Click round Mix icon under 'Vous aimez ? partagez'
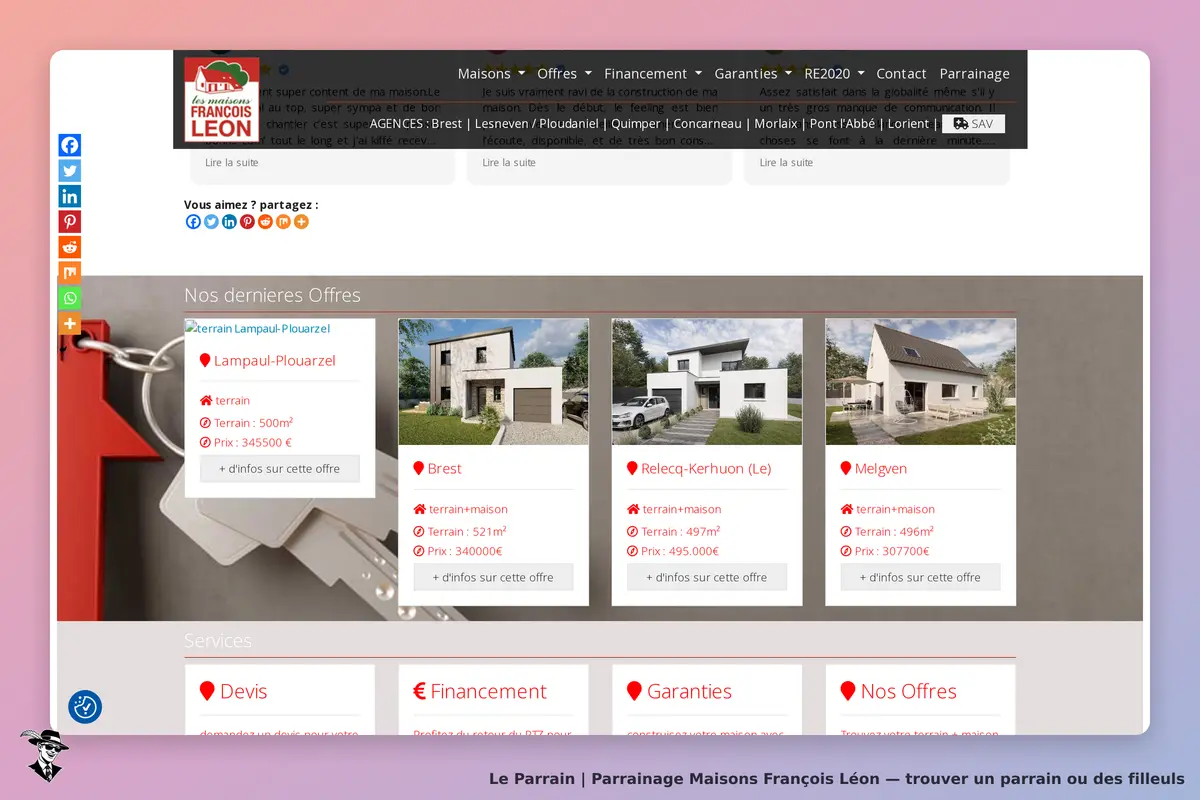 tap(284, 222)
